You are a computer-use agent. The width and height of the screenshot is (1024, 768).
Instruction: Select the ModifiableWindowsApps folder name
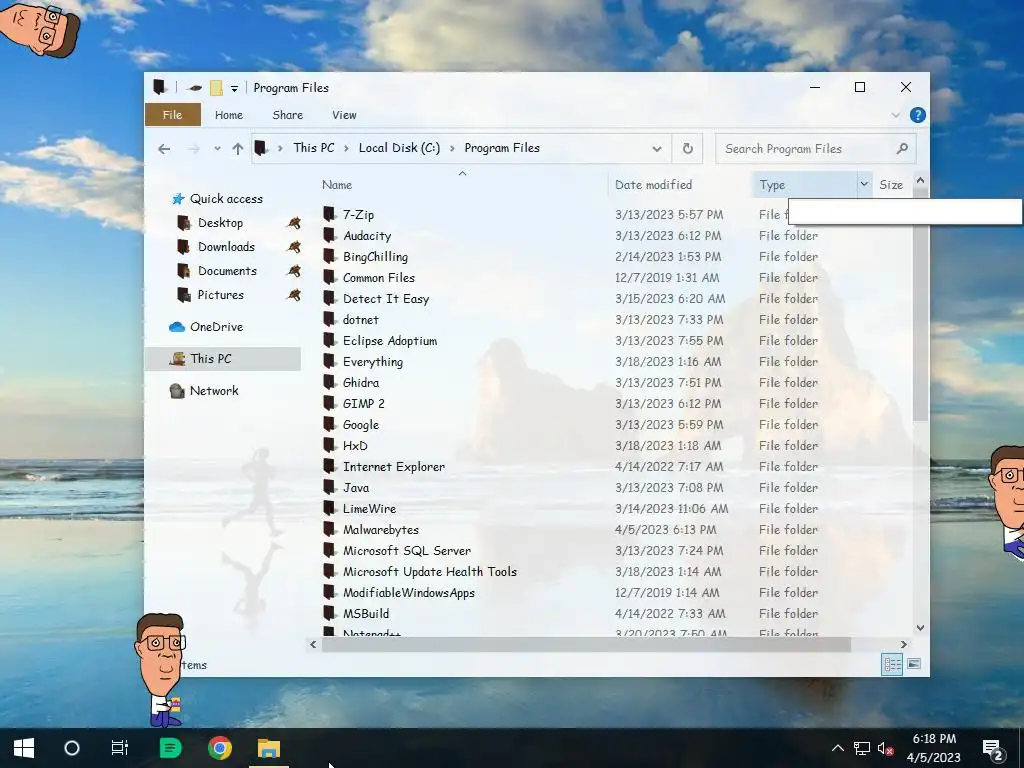(409, 592)
